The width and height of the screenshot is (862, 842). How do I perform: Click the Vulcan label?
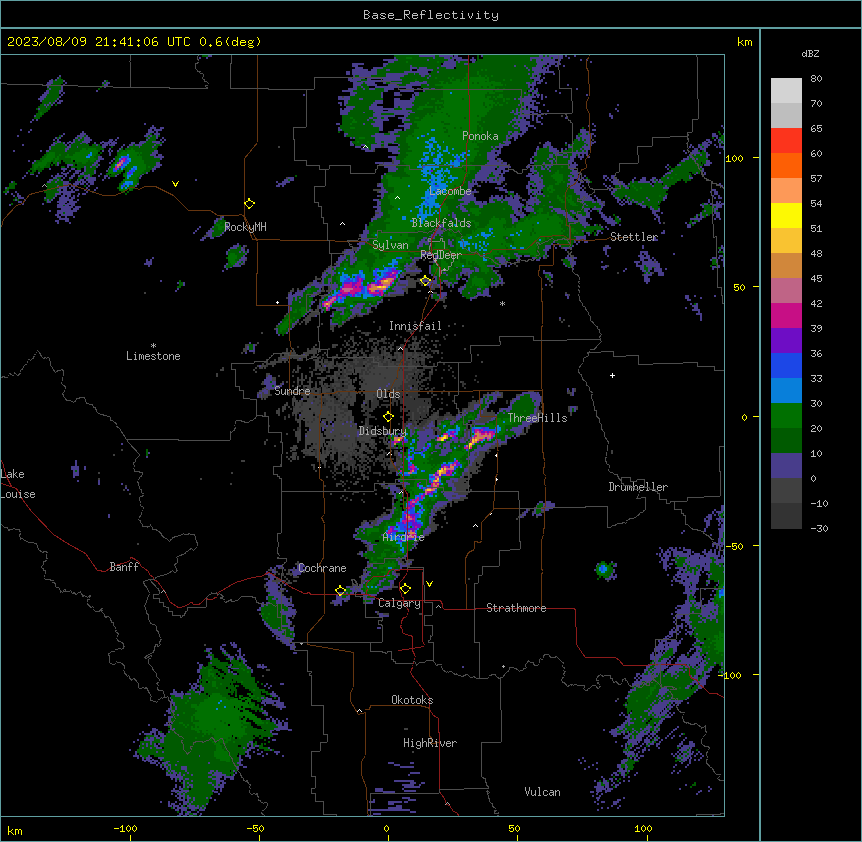(543, 792)
